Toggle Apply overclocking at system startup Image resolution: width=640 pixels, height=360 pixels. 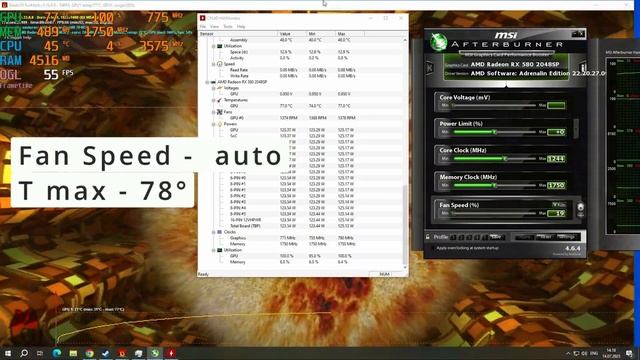pos(433,248)
